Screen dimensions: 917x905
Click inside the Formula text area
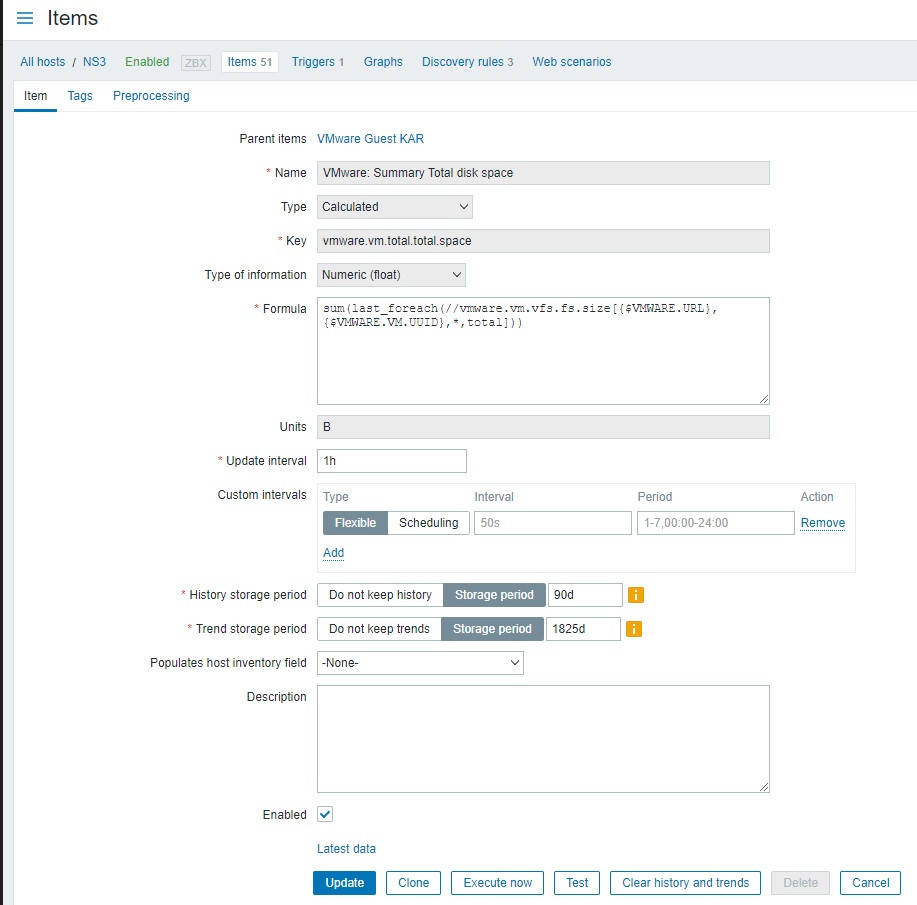point(543,351)
